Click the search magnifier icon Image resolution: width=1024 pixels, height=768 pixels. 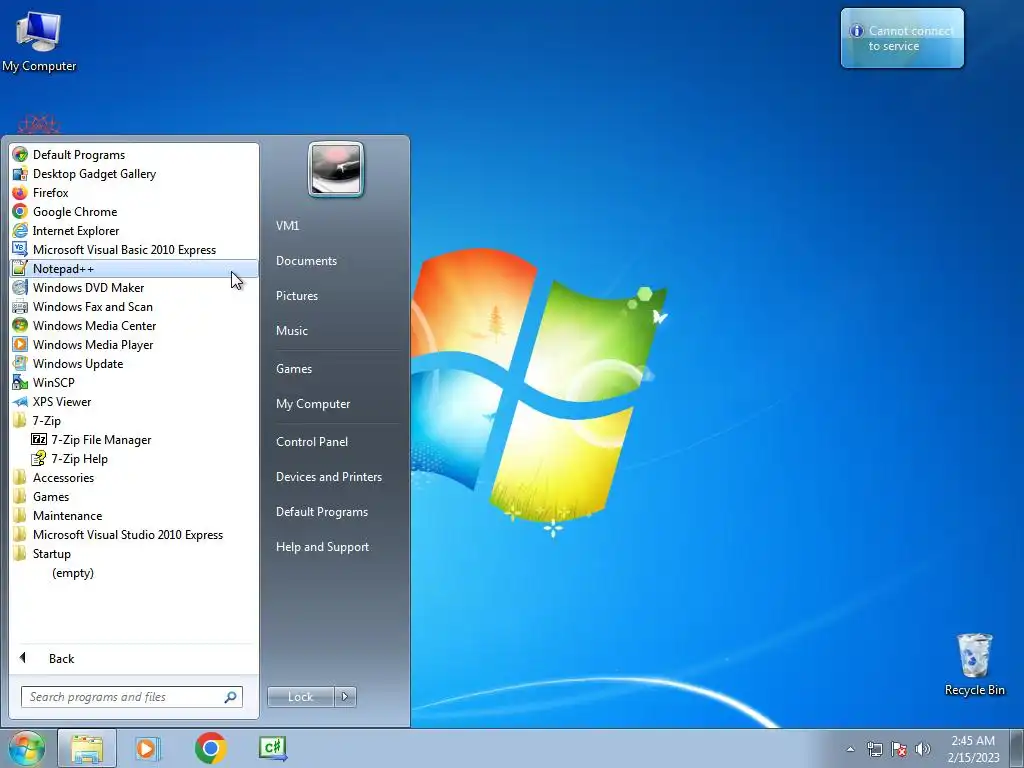tap(231, 697)
